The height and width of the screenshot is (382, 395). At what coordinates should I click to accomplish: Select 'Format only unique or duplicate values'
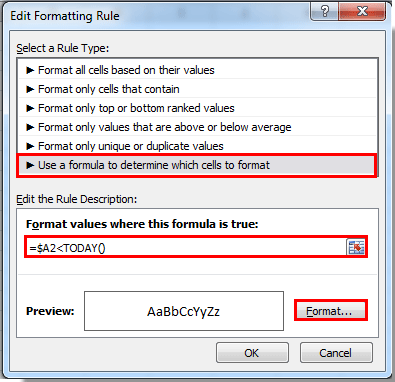coord(197,146)
